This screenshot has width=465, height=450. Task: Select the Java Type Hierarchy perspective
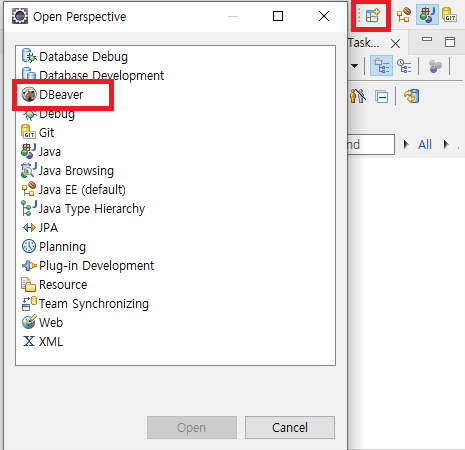(x=83, y=209)
